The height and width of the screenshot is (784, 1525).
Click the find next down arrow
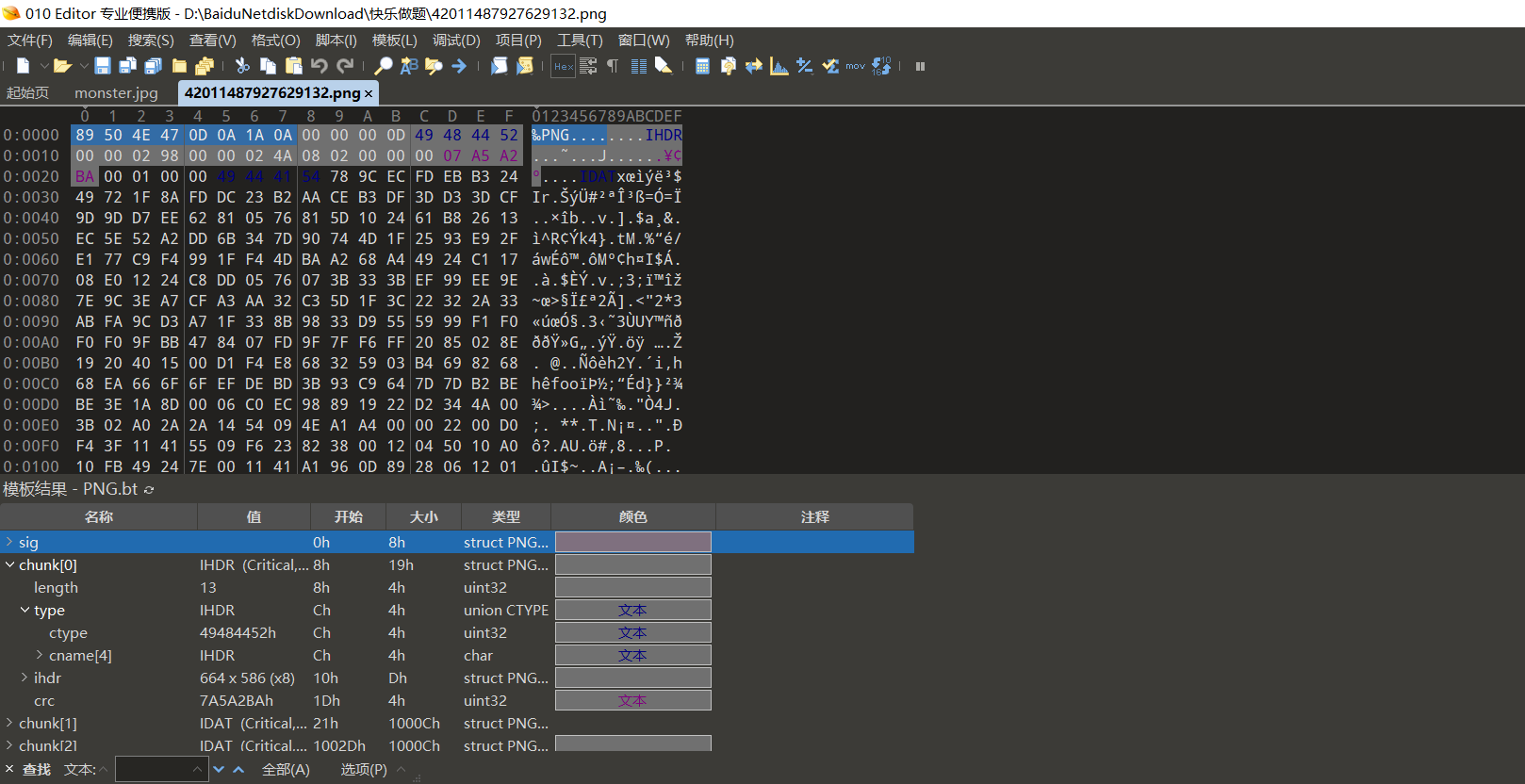click(219, 770)
